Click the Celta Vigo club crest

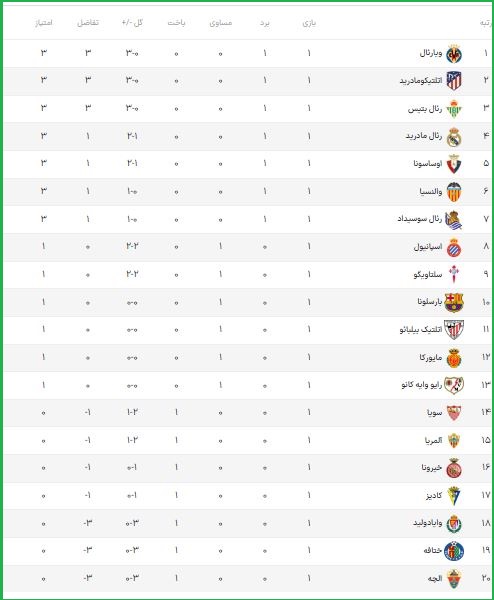pos(454,275)
